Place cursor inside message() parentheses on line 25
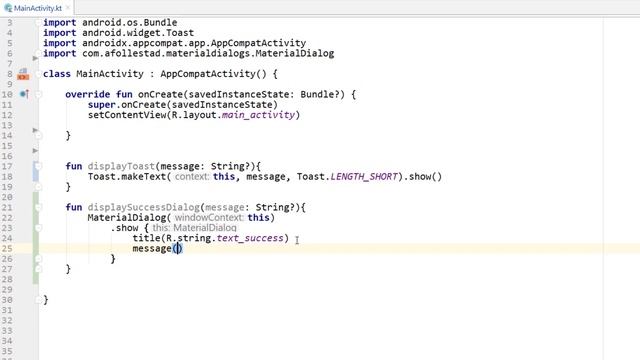This screenshot has width=640, height=360. (x=177, y=249)
